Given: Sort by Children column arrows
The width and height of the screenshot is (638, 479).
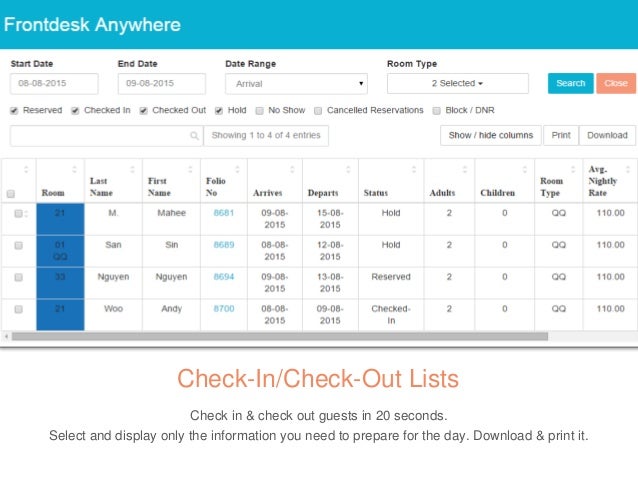Looking at the screenshot, I should point(524,169).
